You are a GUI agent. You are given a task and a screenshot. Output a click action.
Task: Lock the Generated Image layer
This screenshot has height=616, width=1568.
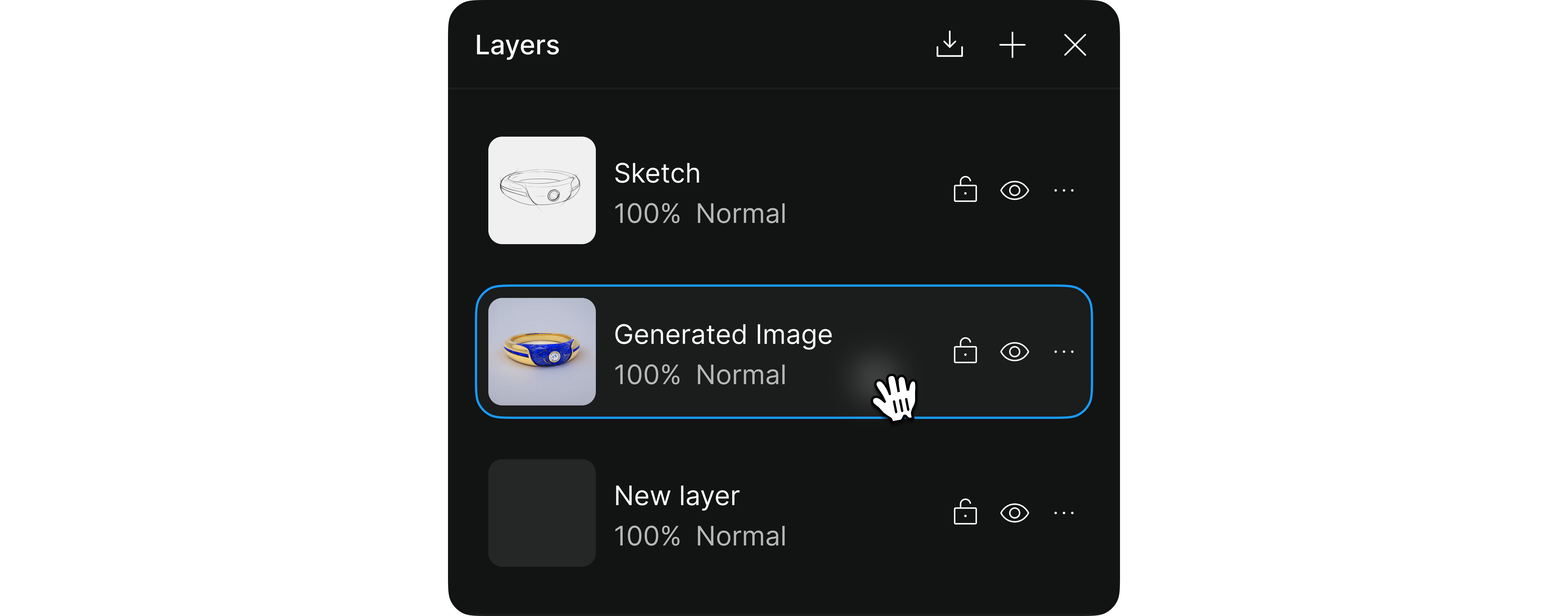[965, 351]
